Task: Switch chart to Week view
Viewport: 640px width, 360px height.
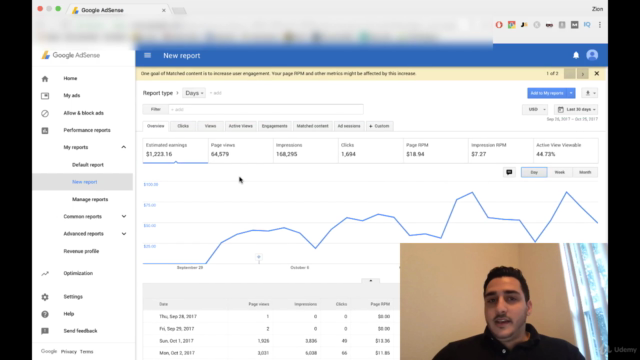Action: [x=560, y=172]
